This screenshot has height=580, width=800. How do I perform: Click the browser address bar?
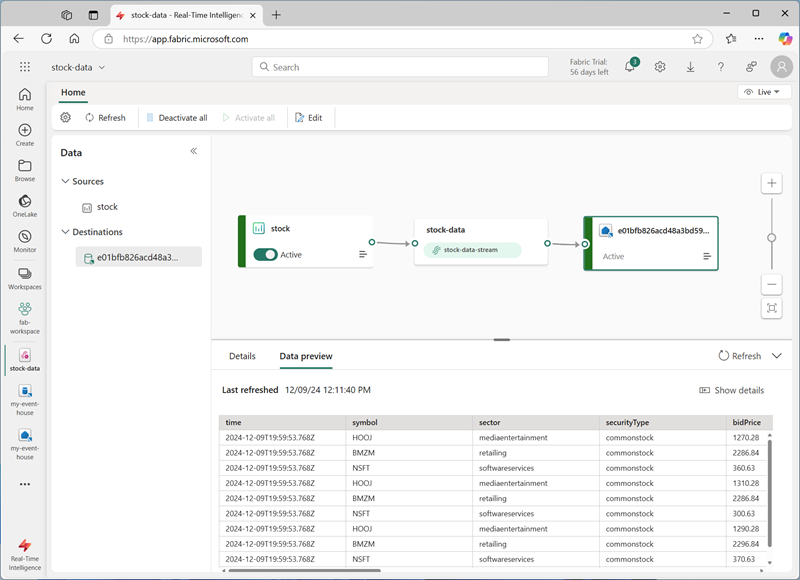click(x=403, y=39)
